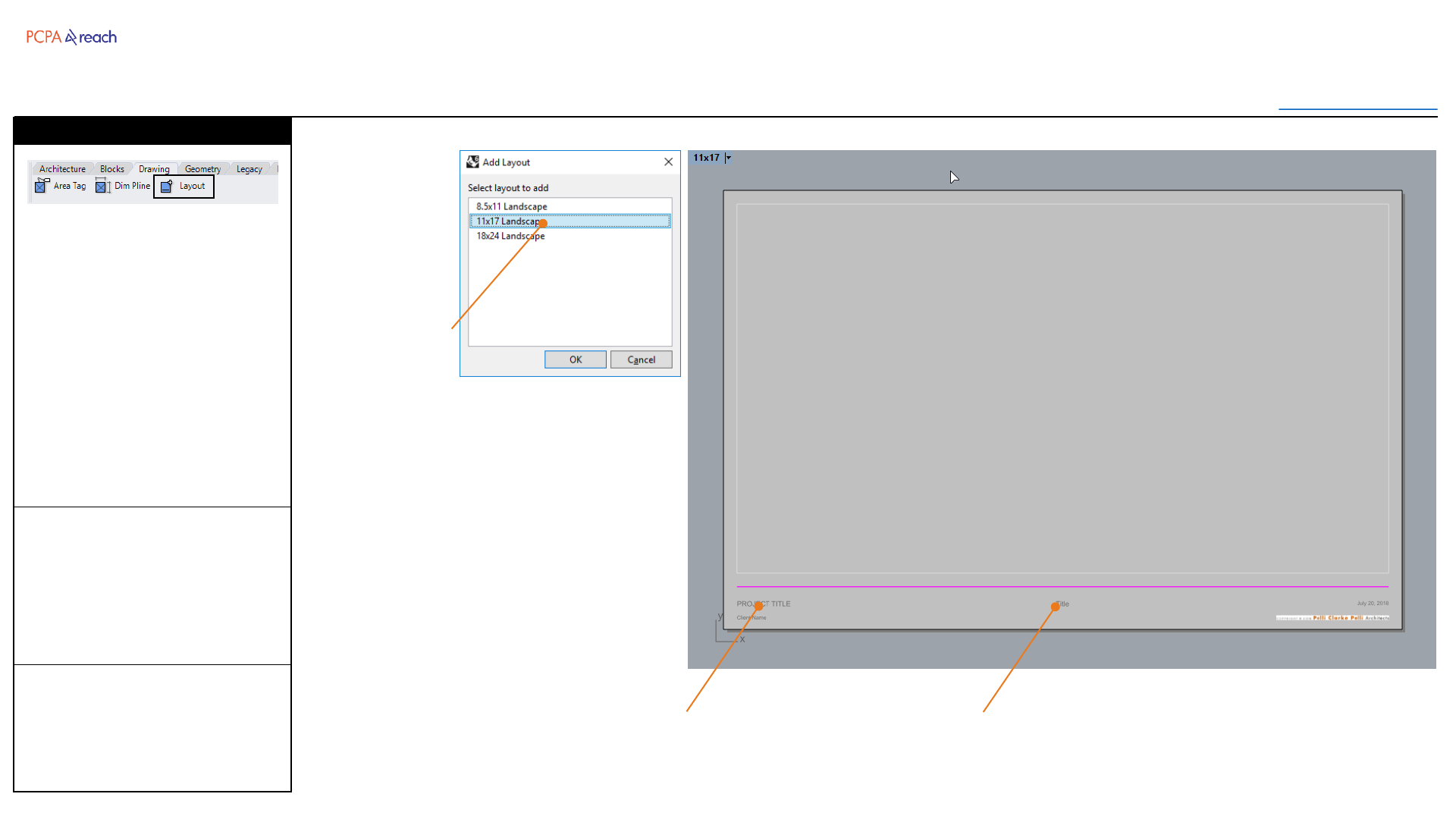Image resolution: width=1456 pixels, height=819 pixels.
Task: Pick 18x24 Landscape from the list
Action: point(510,236)
